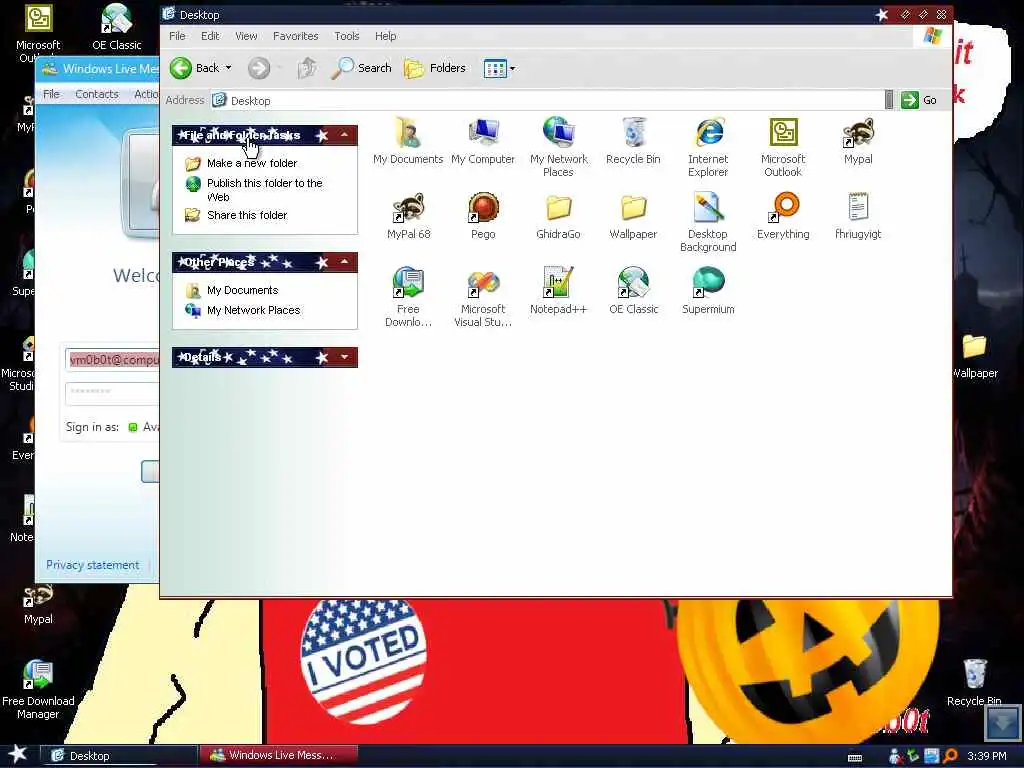Select Recycle Bin icon on desktop wallpaper
This screenshot has height=768, width=1024.
[x=974, y=683]
